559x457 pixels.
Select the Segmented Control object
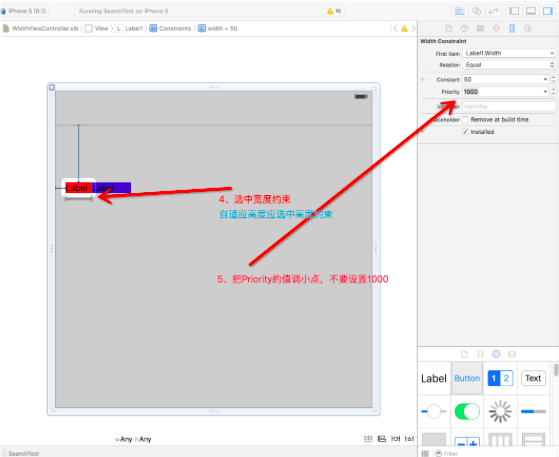pyautogui.click(x=500, y=378)
